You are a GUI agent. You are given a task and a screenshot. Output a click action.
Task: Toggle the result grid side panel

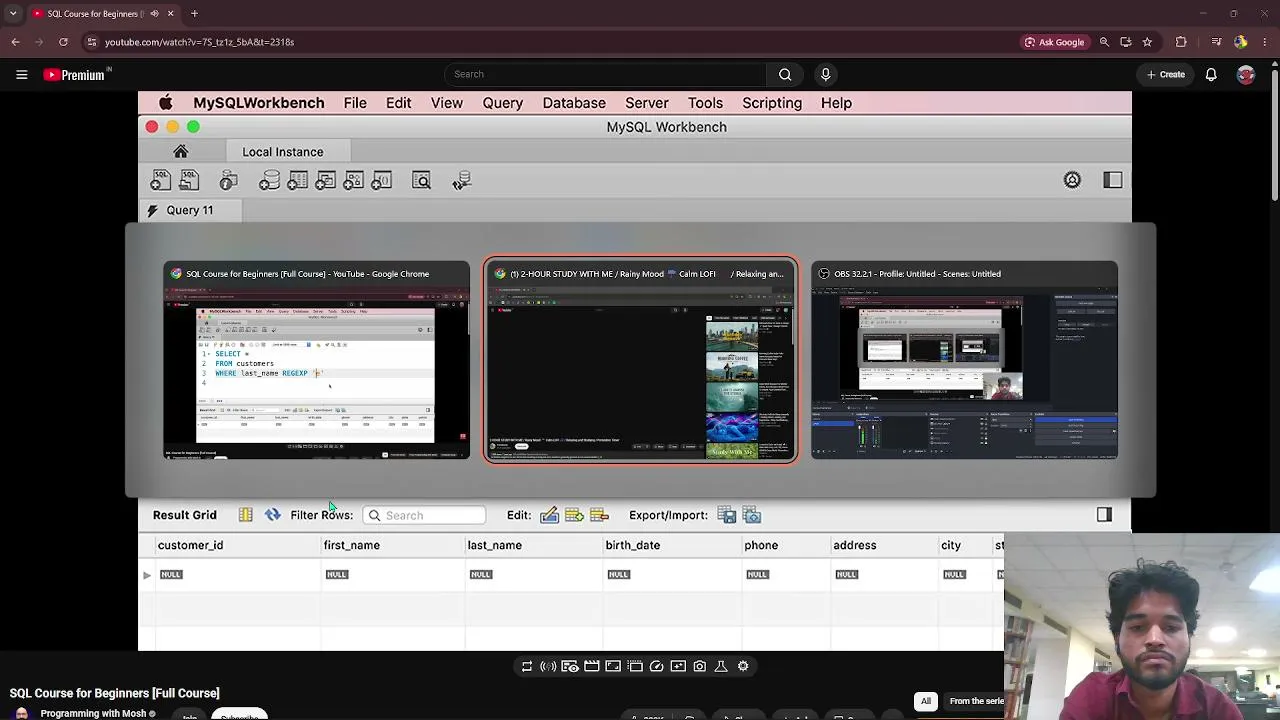click(x=1104, y=515)
